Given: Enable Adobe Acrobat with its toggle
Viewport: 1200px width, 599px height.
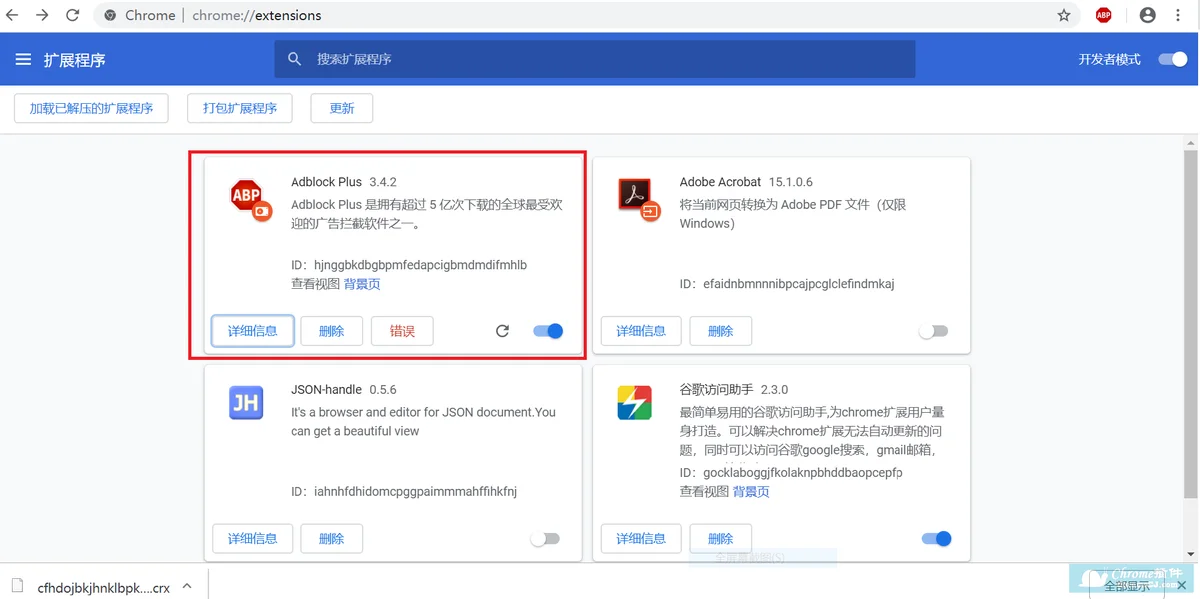Looking at the screenshot, I should pos(934,331).
